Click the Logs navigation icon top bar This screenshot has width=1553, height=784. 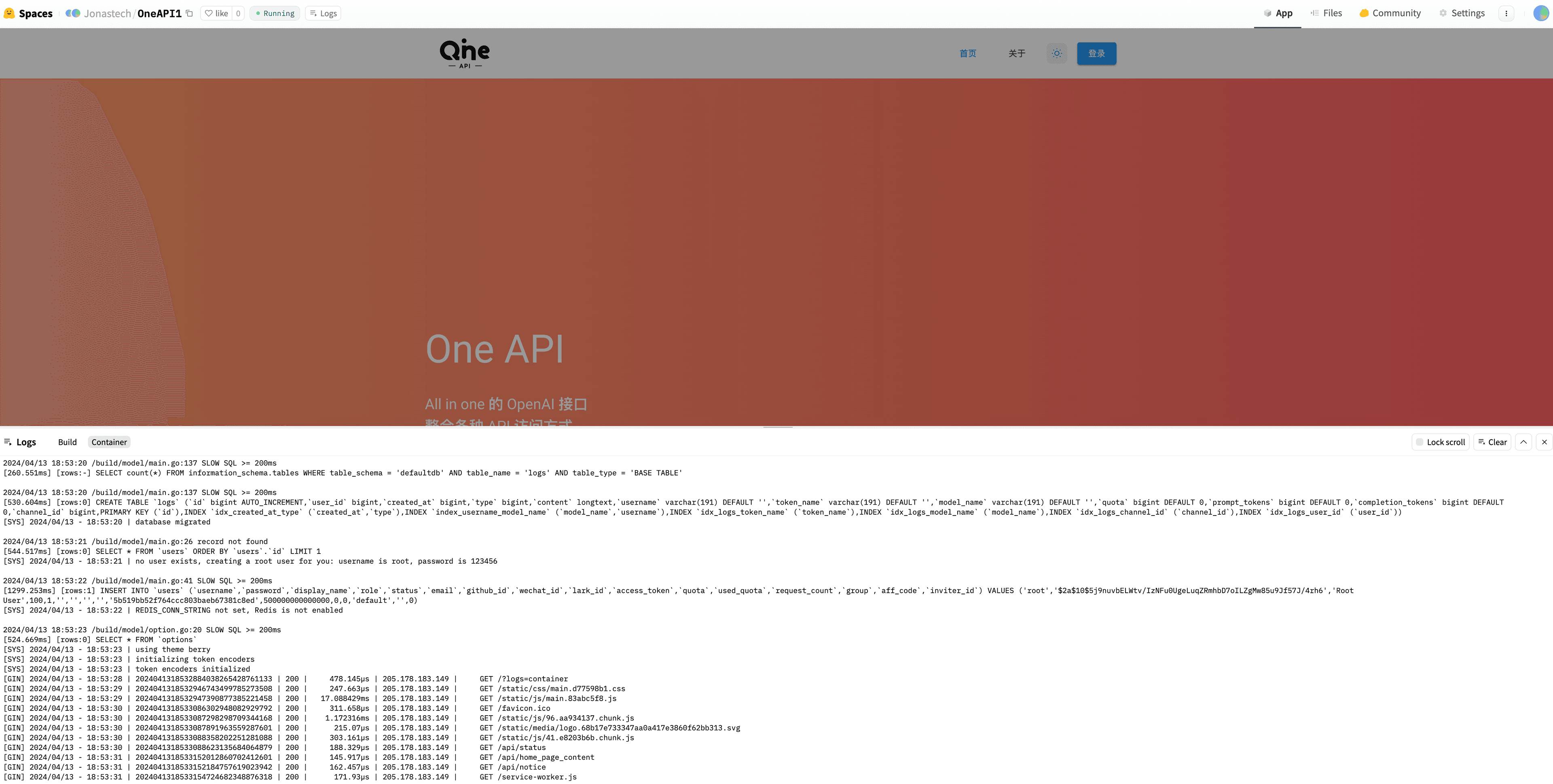(313, 13)
